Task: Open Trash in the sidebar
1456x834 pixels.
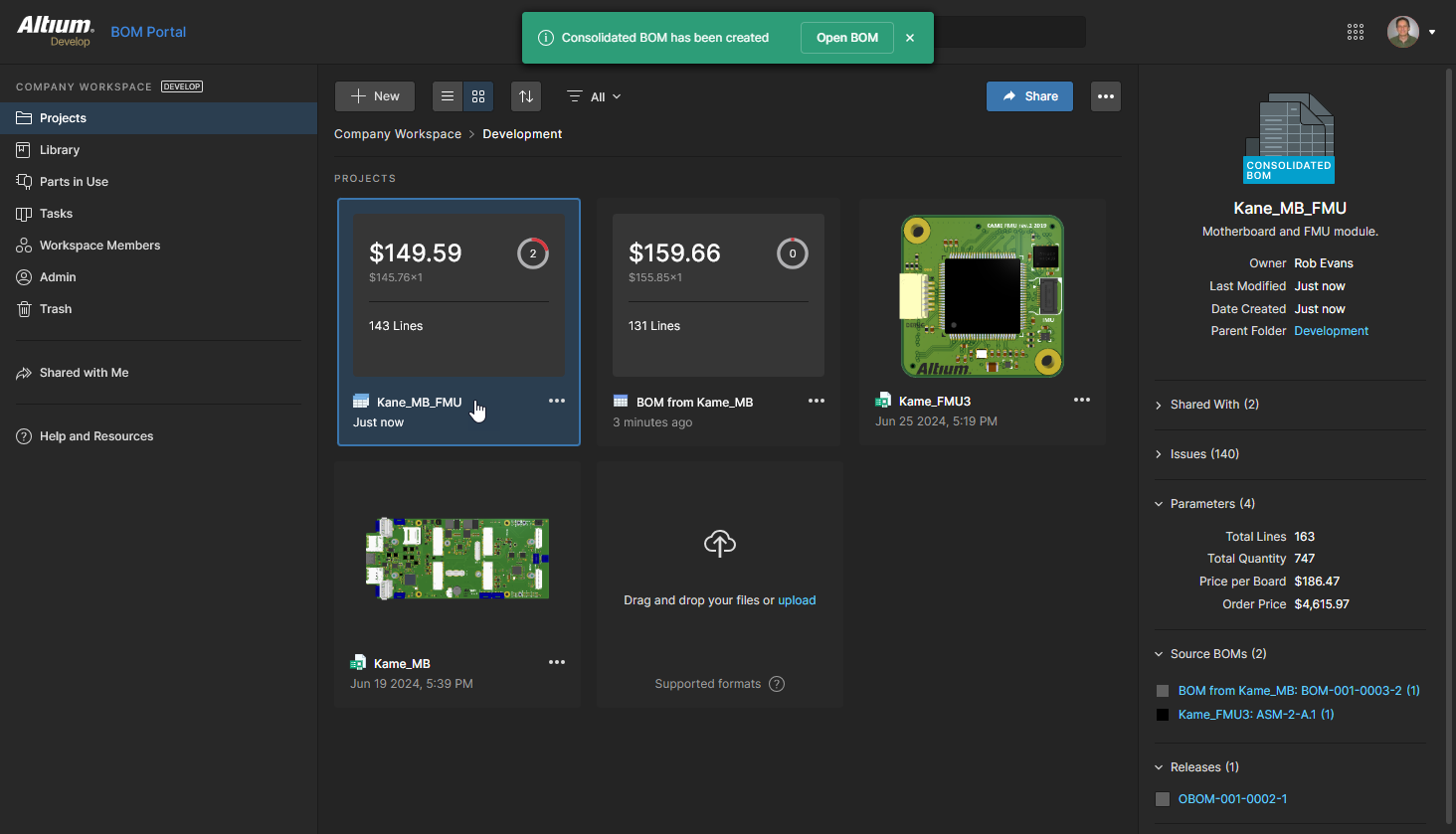Action: [159, 309]
